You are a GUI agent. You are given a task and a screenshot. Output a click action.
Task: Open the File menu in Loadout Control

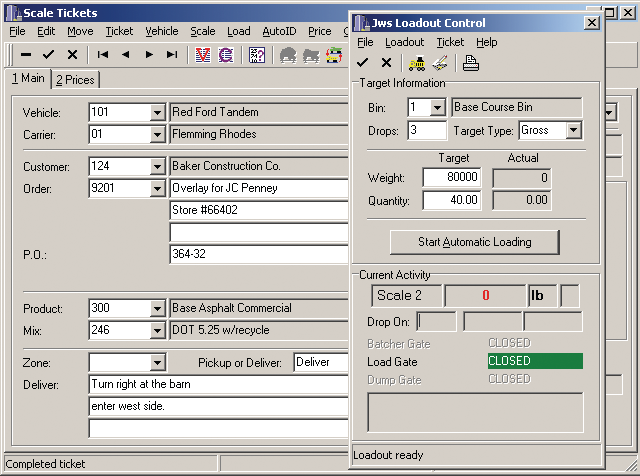365,42
